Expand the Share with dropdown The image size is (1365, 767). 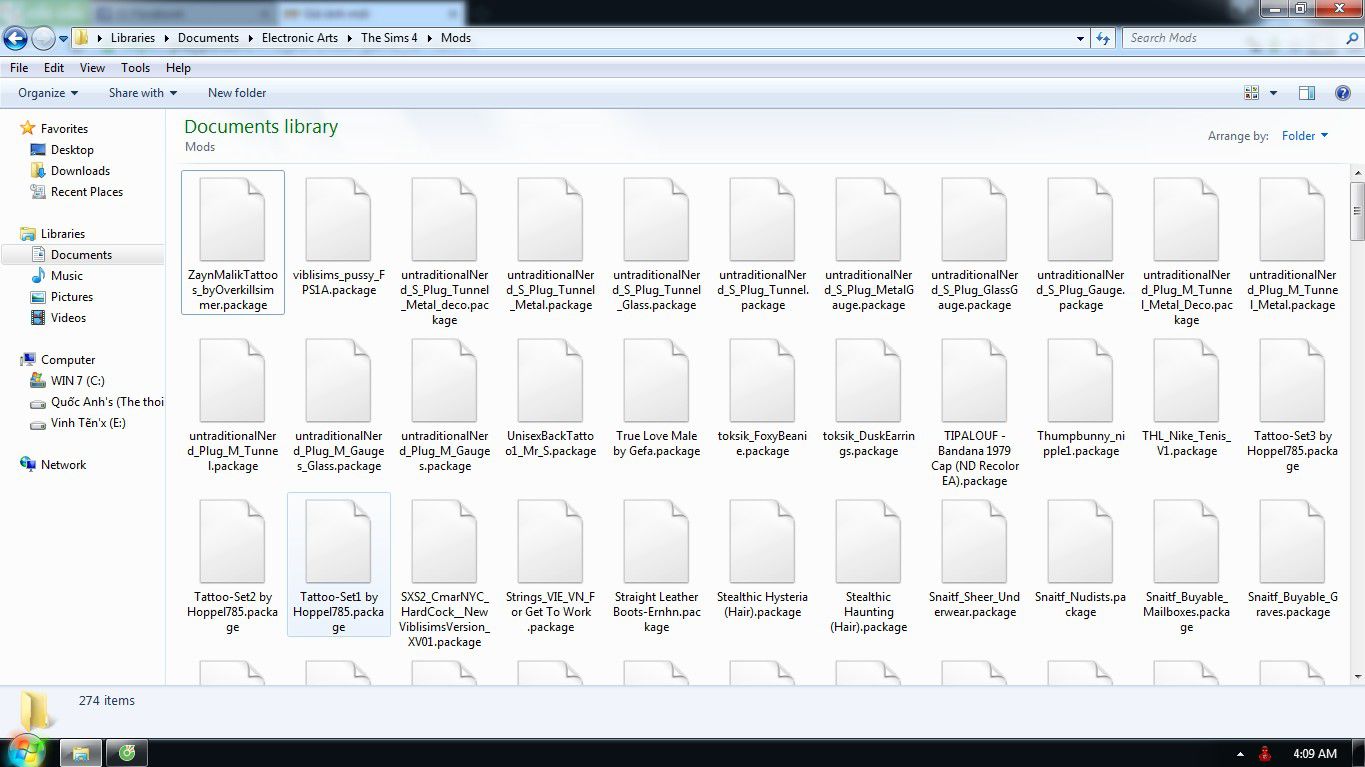[142, 93]
